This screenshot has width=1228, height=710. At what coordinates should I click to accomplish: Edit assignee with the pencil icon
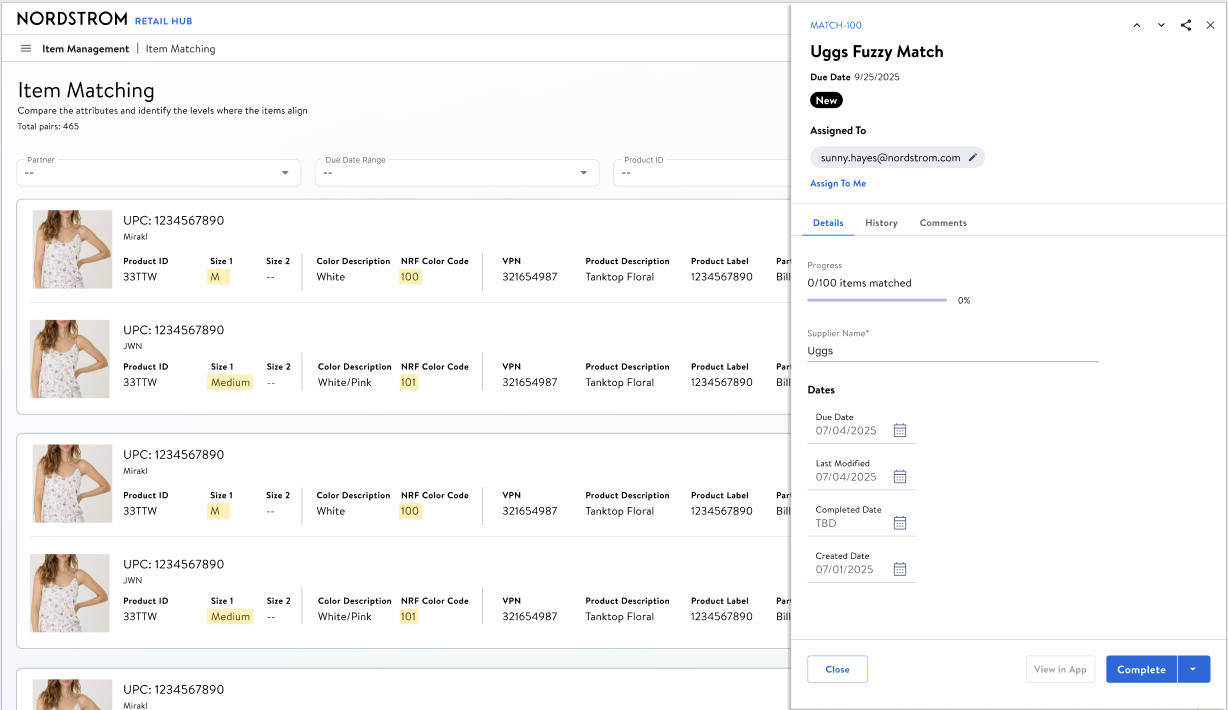point(973,157)
